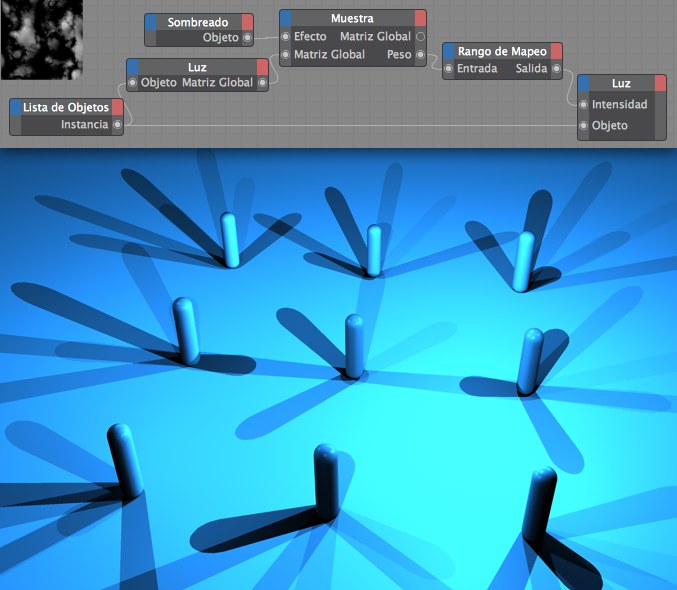Open red output menu on Lista de Objetos node

point(117,107)
